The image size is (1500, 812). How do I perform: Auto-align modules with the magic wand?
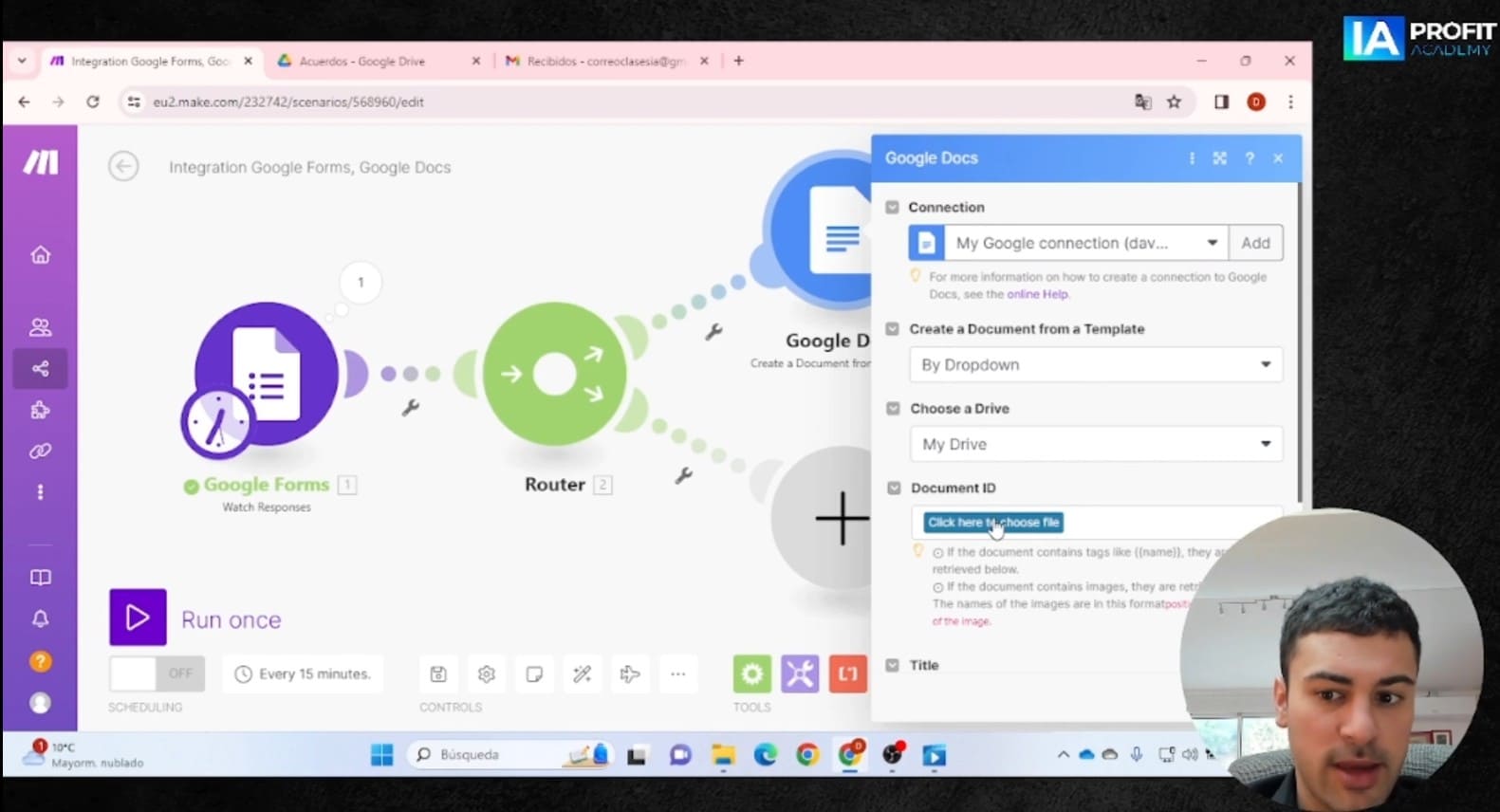coord(583,674)
